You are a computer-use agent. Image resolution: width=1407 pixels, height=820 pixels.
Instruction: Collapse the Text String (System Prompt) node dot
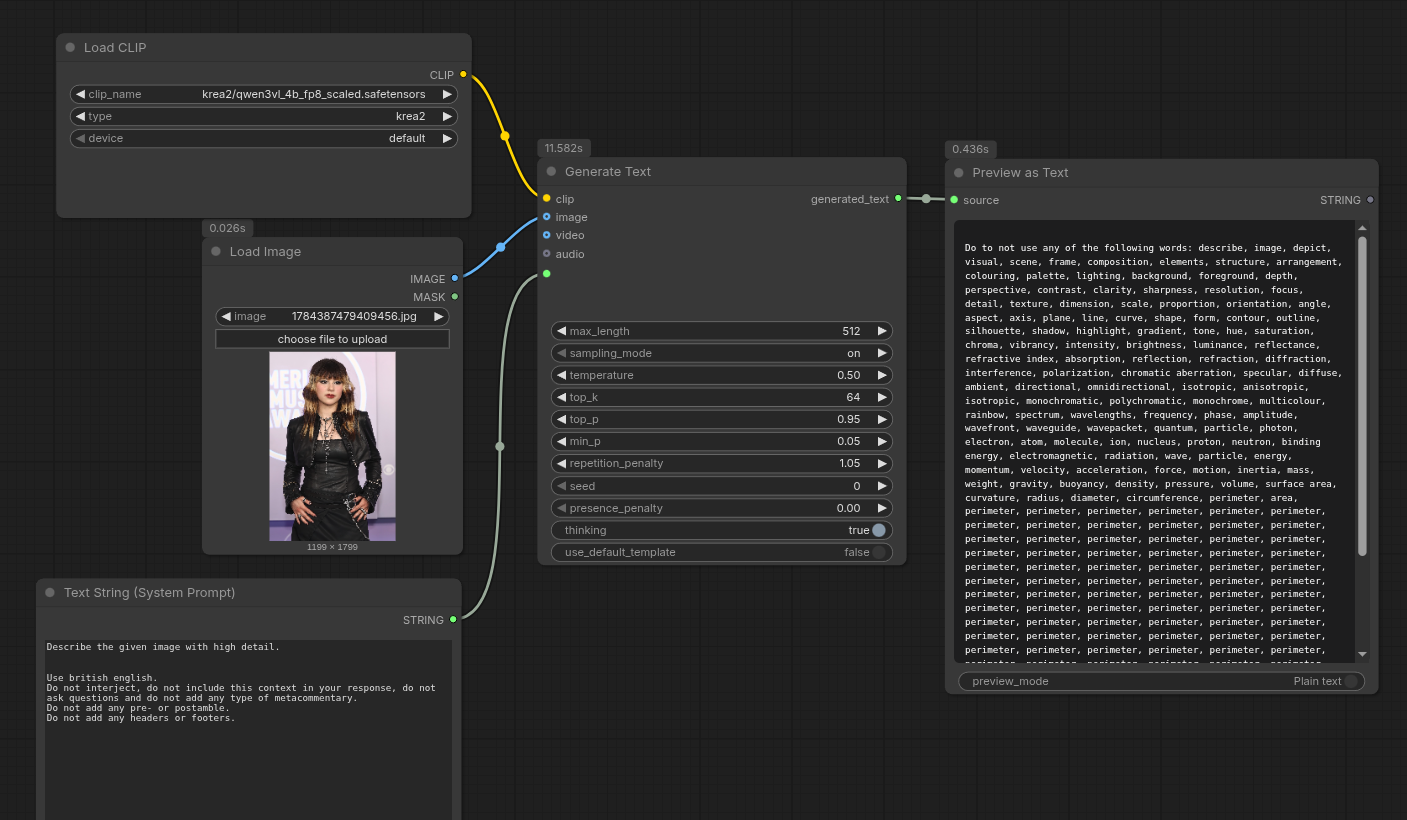[50, 593]
